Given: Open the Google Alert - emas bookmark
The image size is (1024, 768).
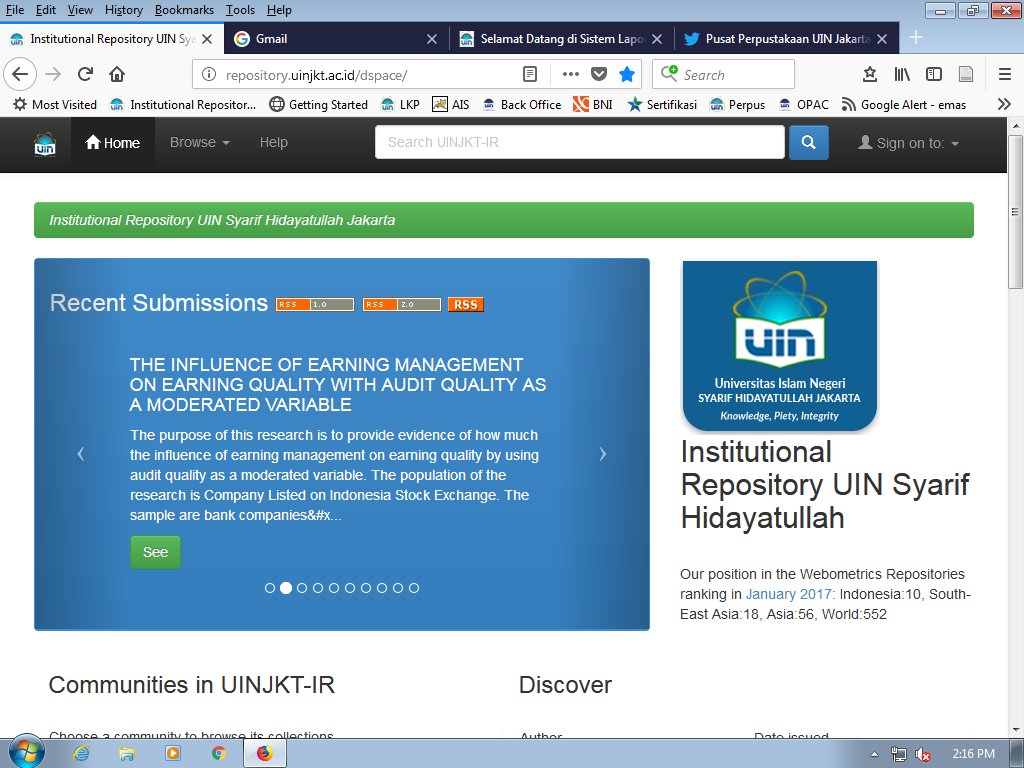Looking at the screenshot, I should click(904, 104).
